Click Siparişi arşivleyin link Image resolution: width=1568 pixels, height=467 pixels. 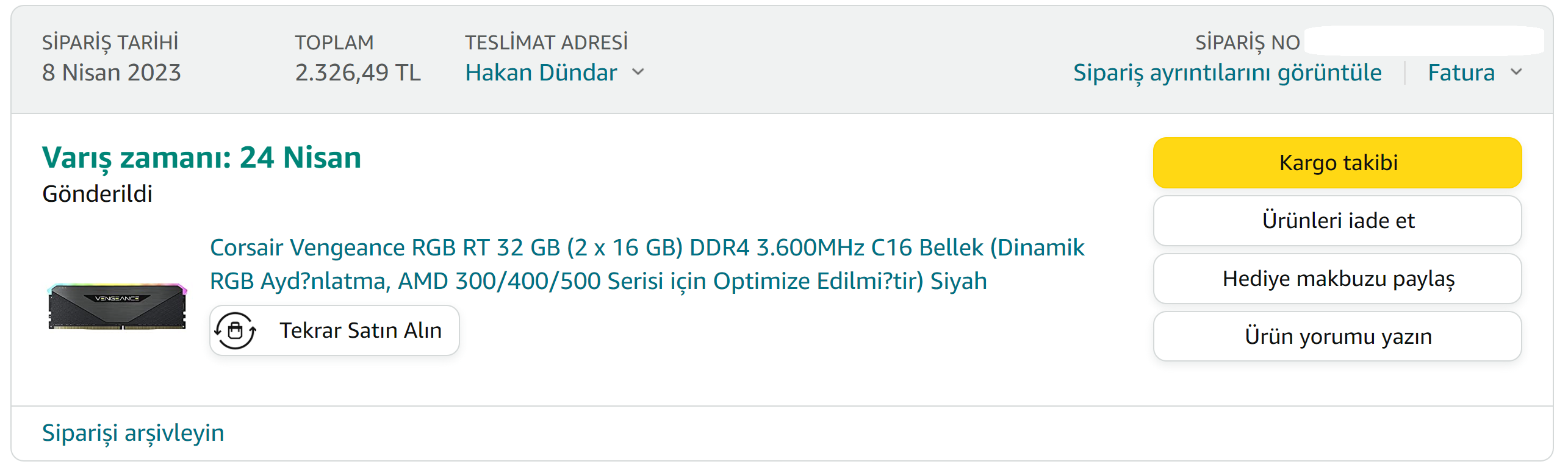(x=133, y=433)
